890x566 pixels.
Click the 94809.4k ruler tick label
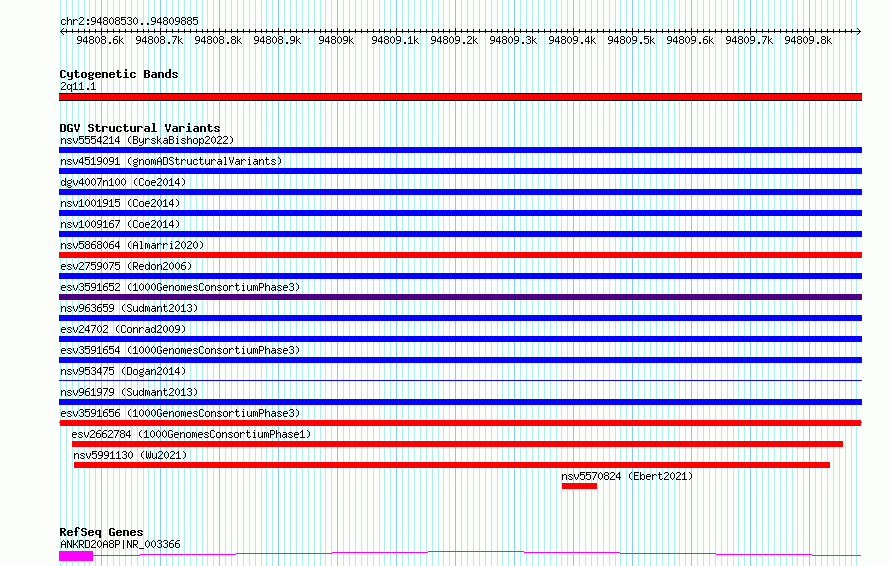(572, 40)
